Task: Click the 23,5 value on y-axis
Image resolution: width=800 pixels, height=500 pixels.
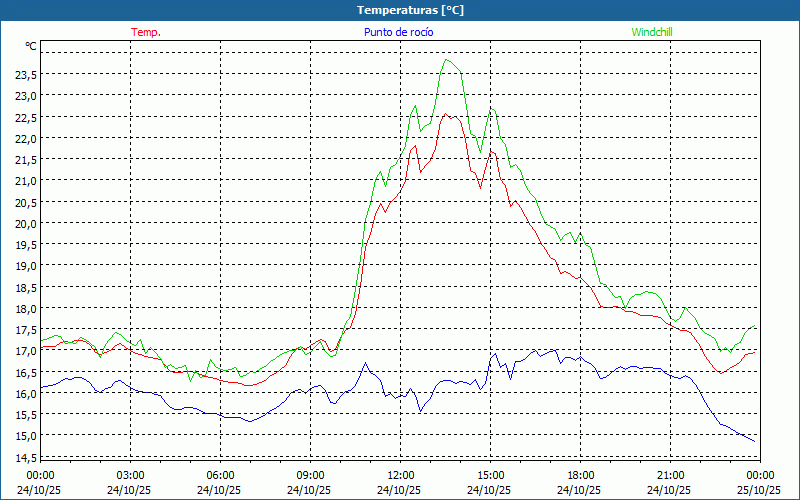Action: coord(26,74)
